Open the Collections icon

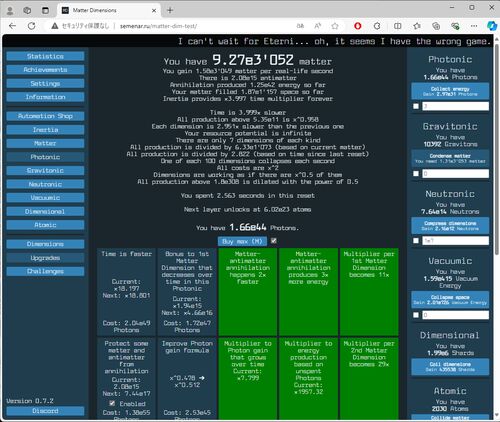tap(436, 26)
